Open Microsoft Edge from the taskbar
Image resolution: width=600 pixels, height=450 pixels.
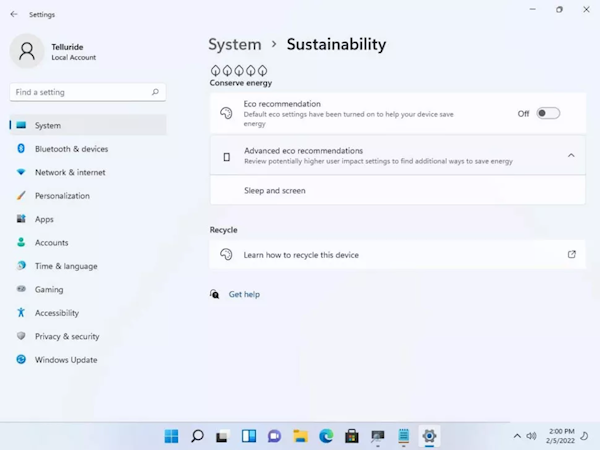[x=326, y=436]
